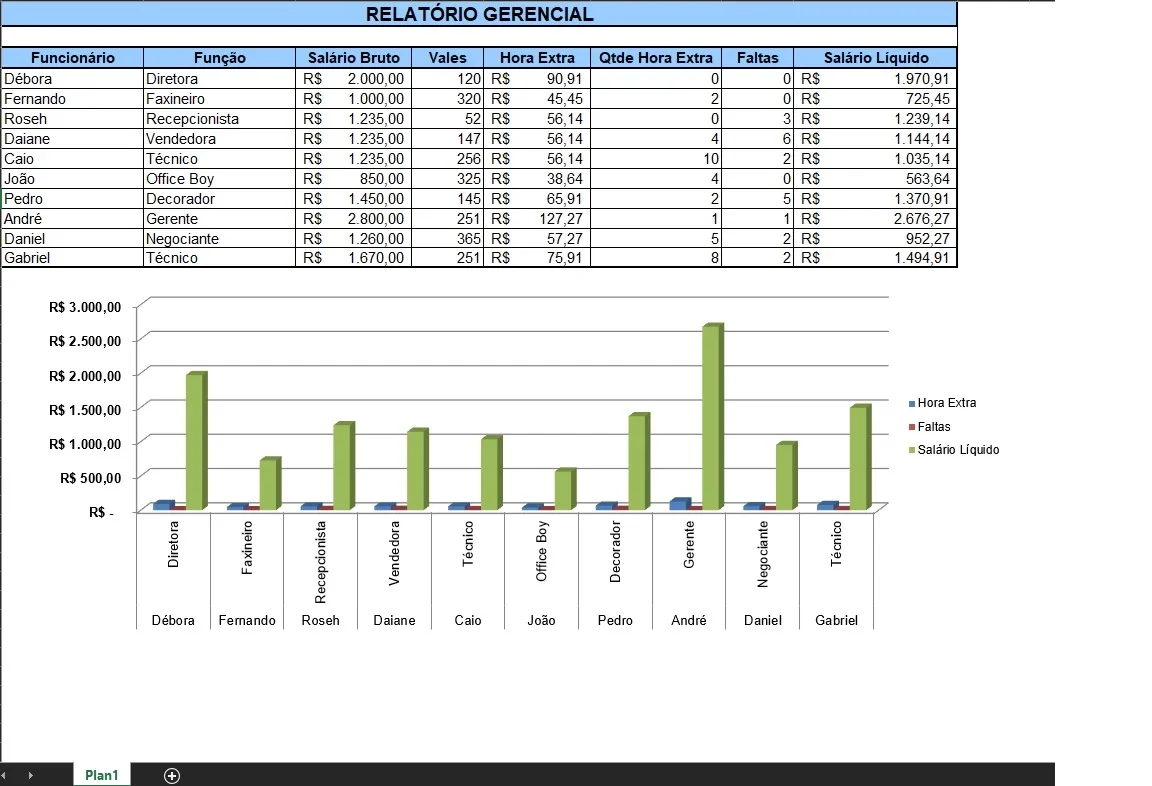This screenshot has width=1152, height=786.
Task: Select the Faltas legend entry
Action: [x=929, y=426]
